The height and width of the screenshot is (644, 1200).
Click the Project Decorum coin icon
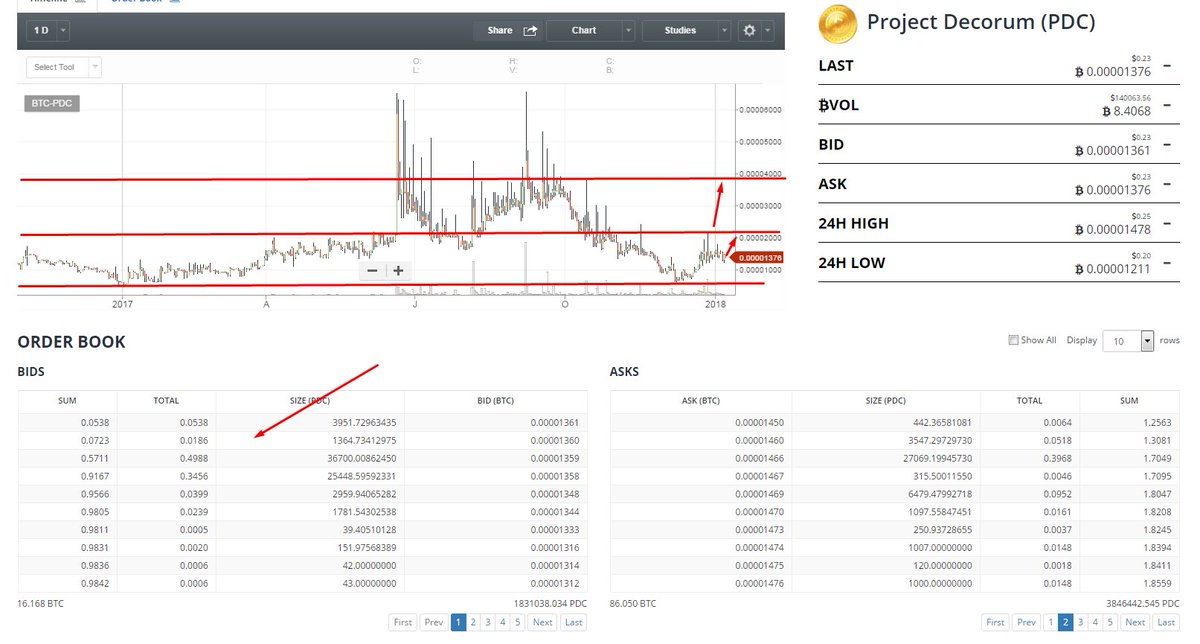coord(837,22)
